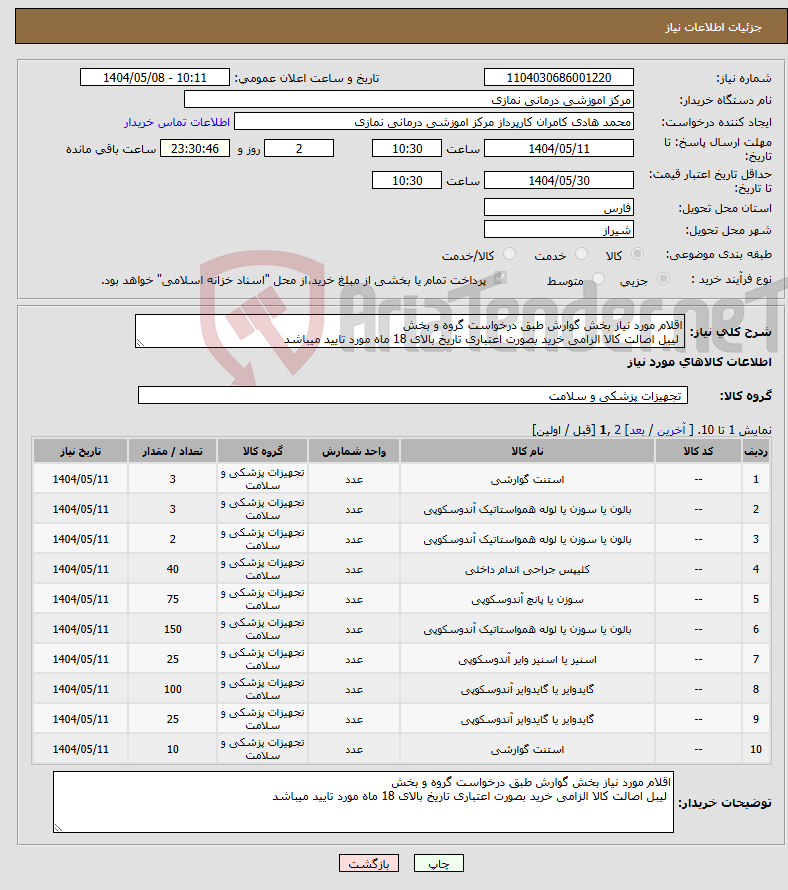Click the response deadline time 10:30 field
This screenshot has height=890, width=788.
pyautogui.click(x=406, y=149)
